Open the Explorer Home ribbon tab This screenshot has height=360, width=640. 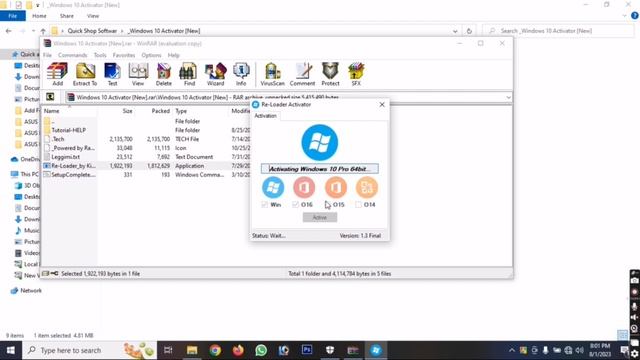tap(39, 16)
